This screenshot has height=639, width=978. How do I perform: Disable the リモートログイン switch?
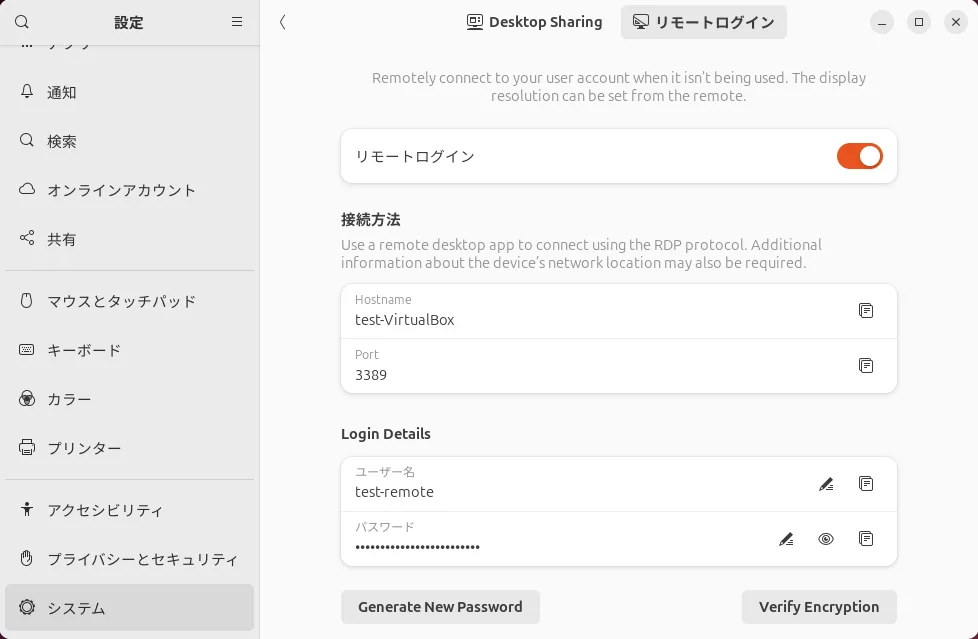[859, 156]
